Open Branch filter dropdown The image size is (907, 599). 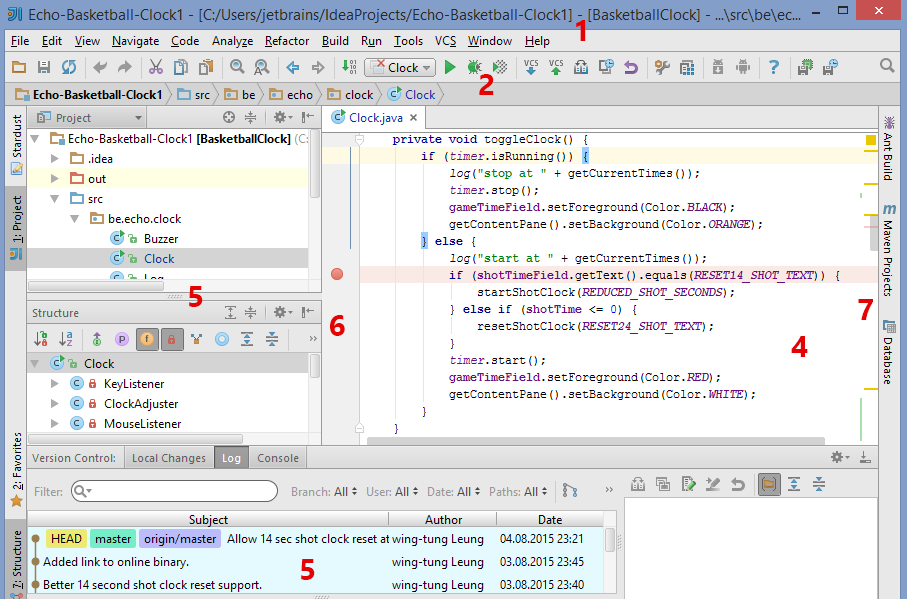click(x=324, y=491)
